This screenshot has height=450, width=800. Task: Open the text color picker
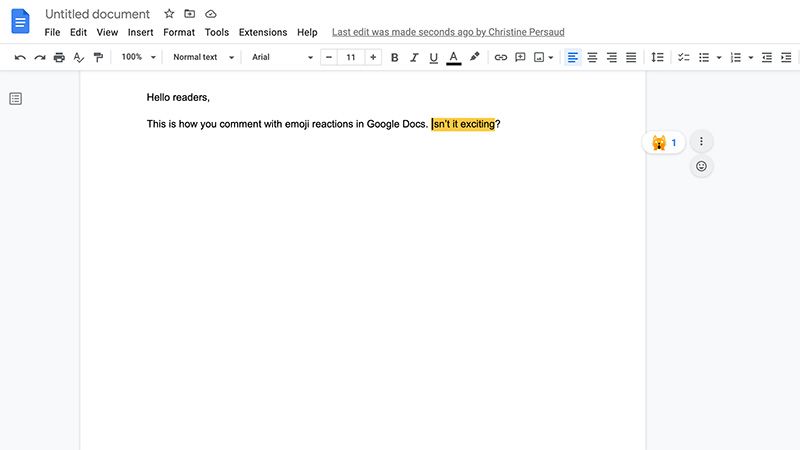click(x=454, y=58)
